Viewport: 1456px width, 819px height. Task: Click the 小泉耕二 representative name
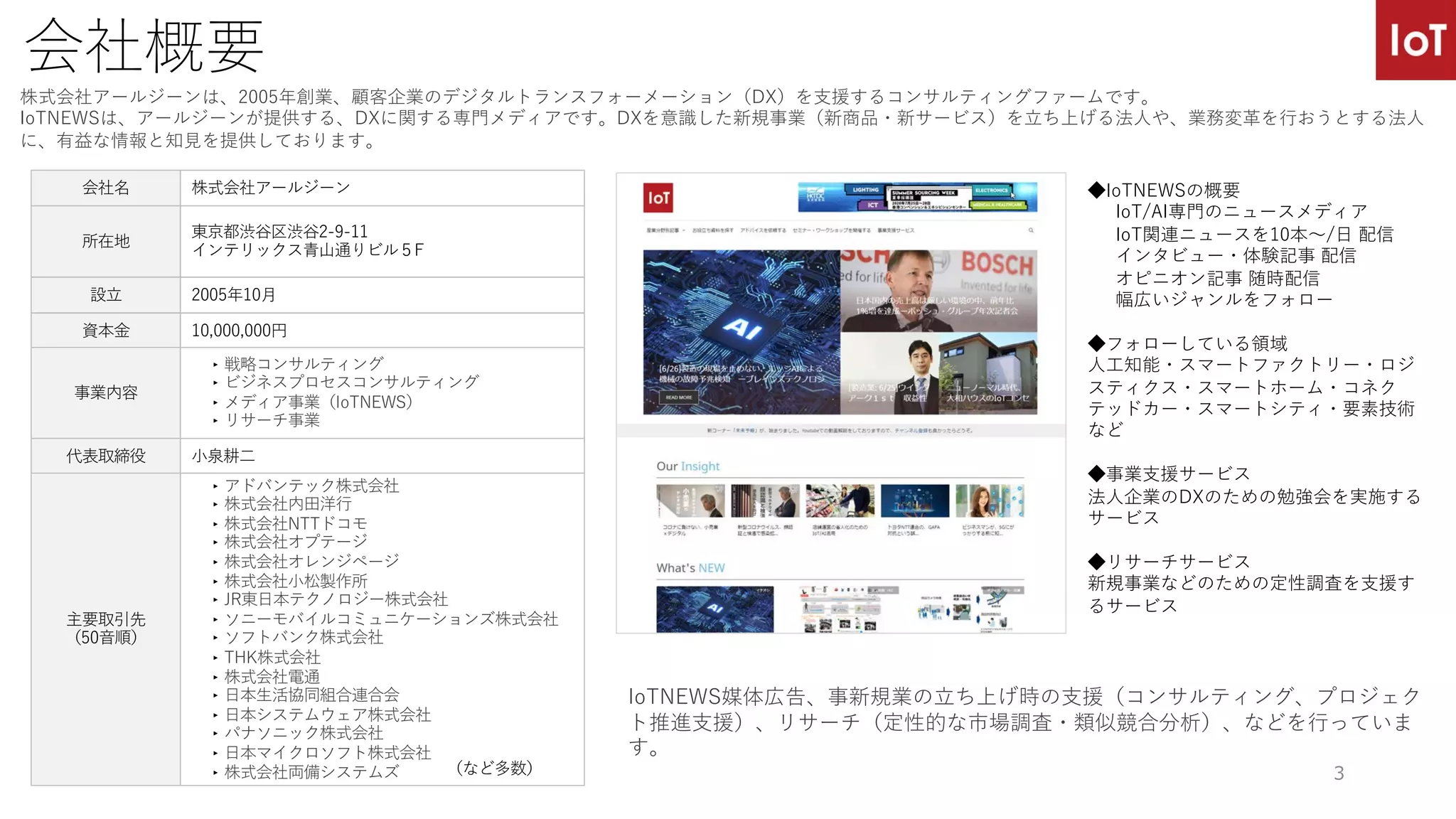[x=223, y=456]
